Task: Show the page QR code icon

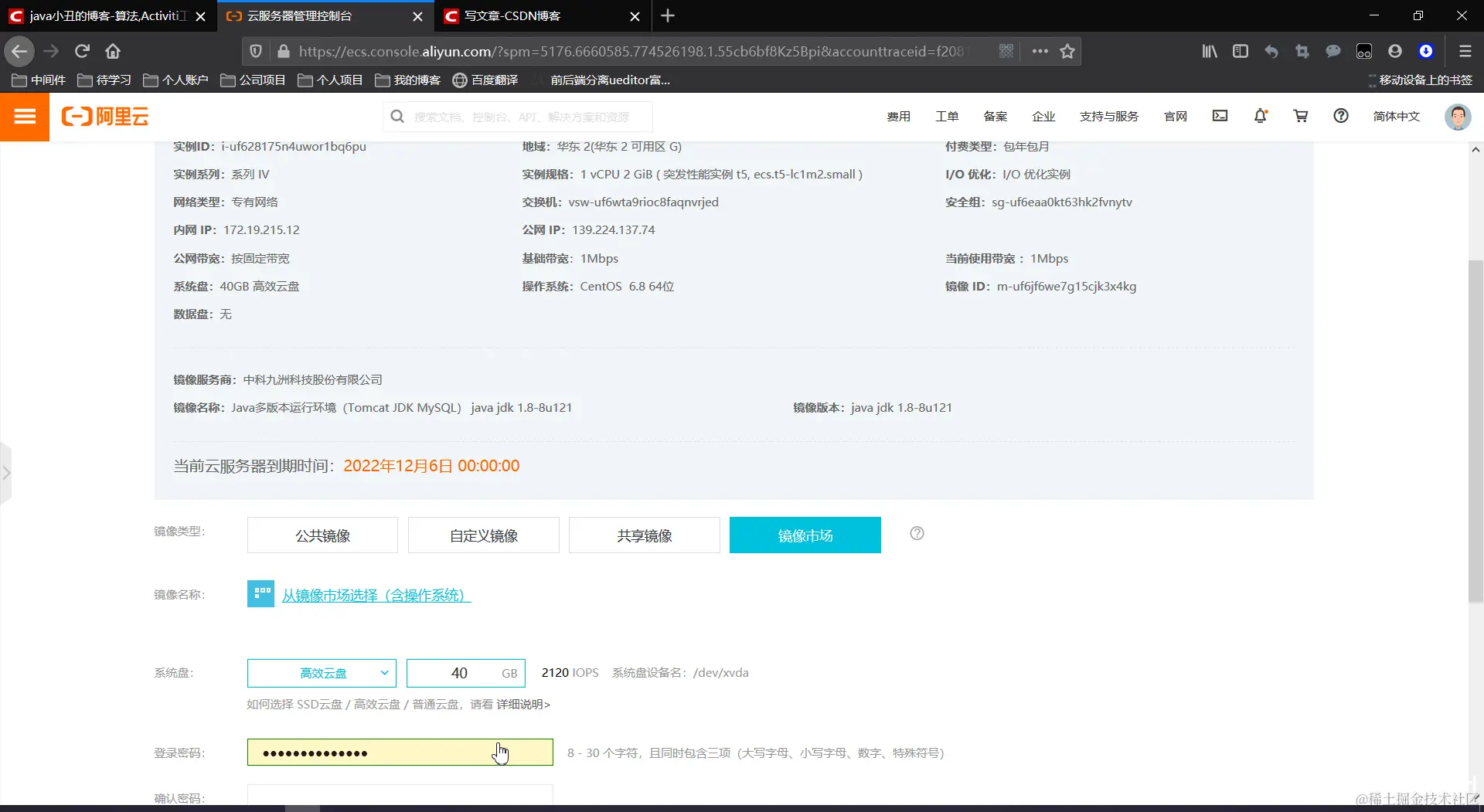Action: (1006, 51)
